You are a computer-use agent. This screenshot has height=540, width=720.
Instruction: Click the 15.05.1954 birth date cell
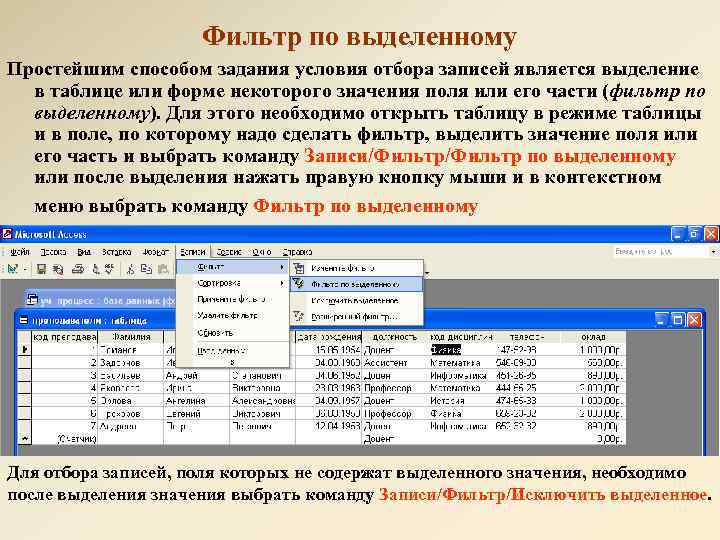click(x=329, y=350)
